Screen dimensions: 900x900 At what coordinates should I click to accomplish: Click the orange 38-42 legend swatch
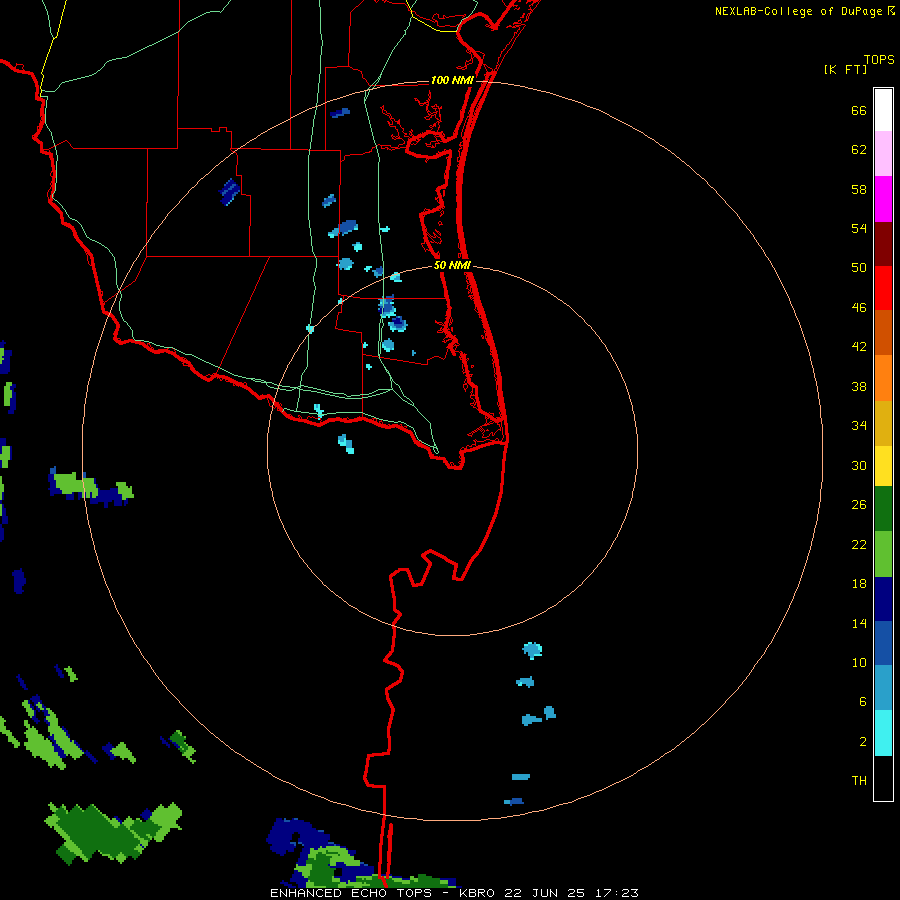click(883, 378)
